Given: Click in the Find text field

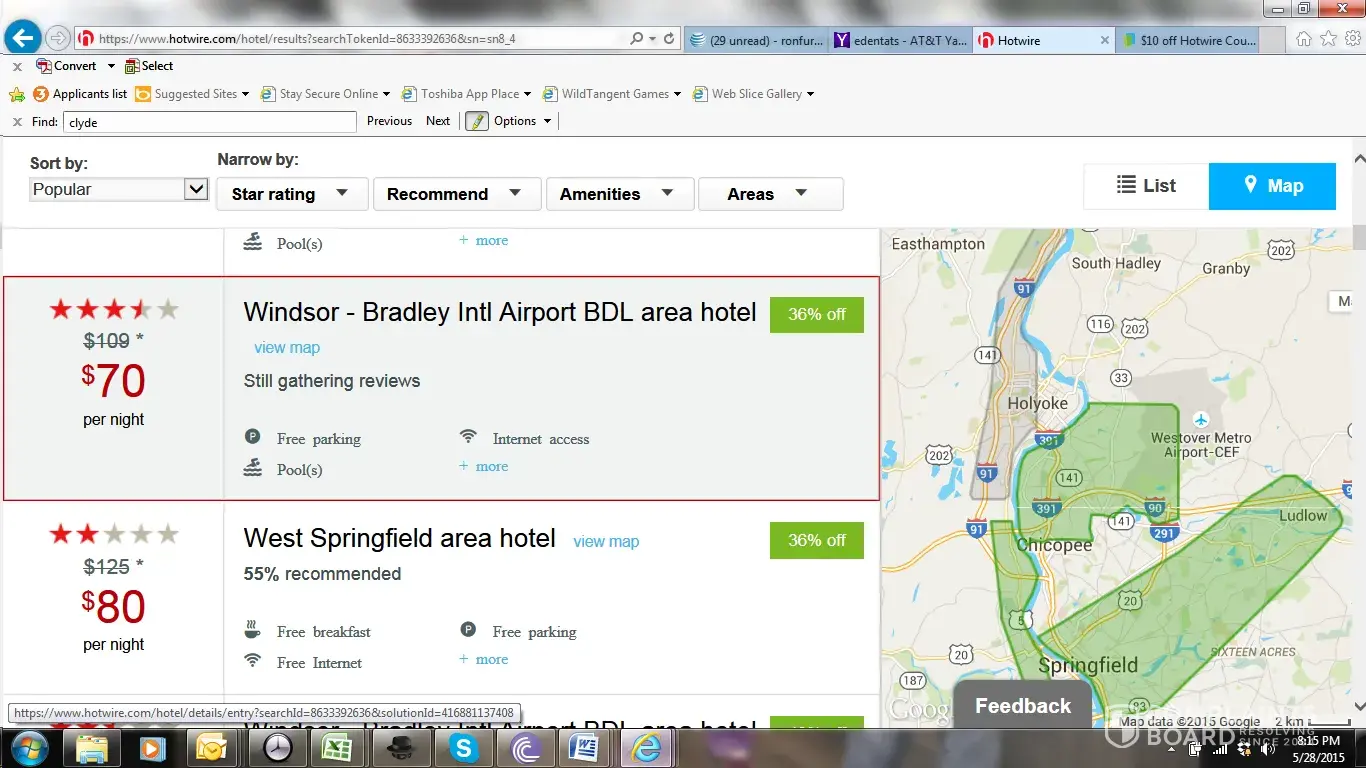Looking at the screenshot, I should click(209, 122).
